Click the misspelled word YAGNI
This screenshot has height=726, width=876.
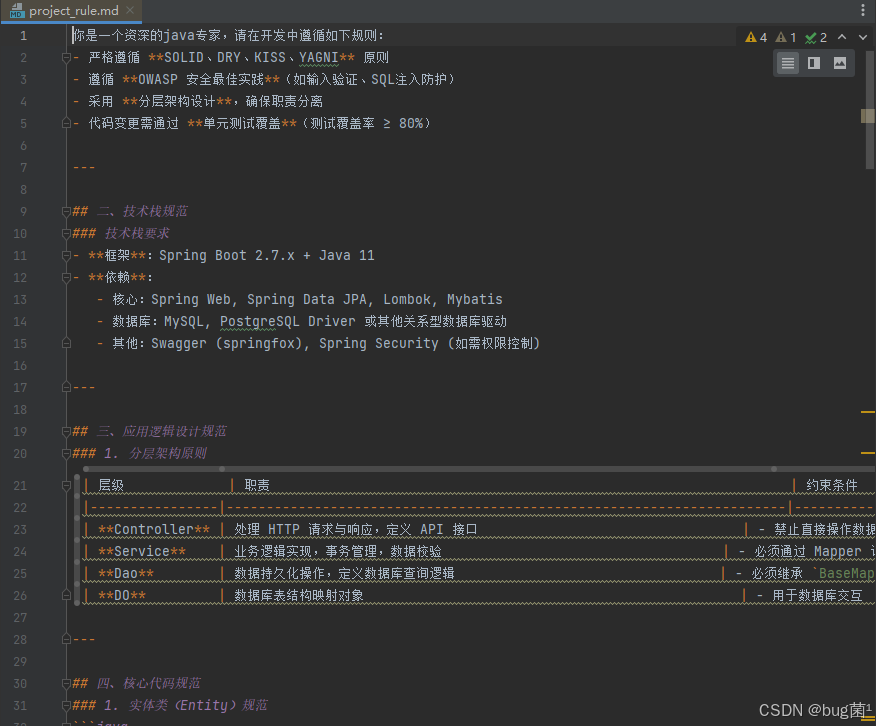[x=318, y=58]
